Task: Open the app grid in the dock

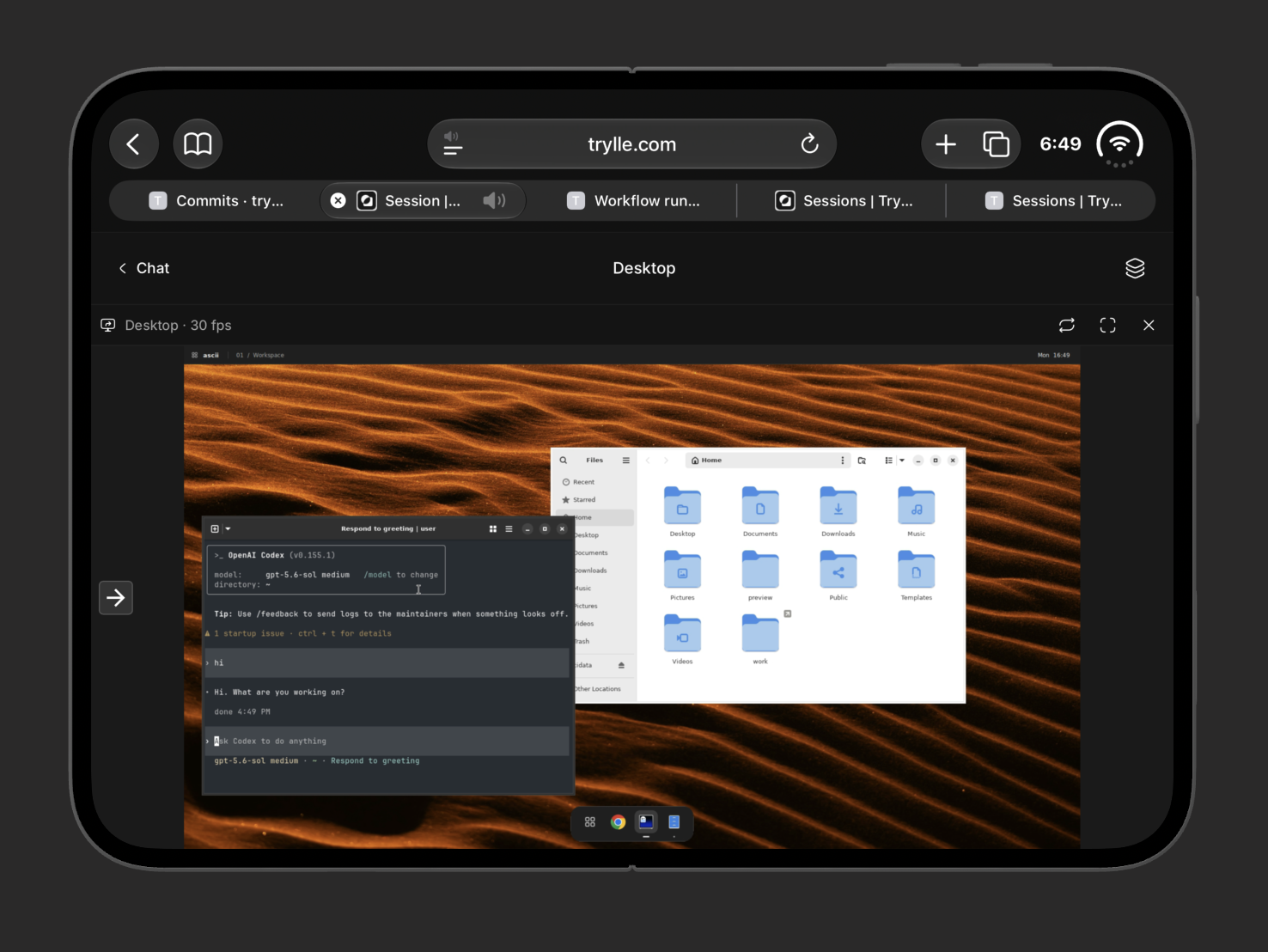Action: pos(590,822)
